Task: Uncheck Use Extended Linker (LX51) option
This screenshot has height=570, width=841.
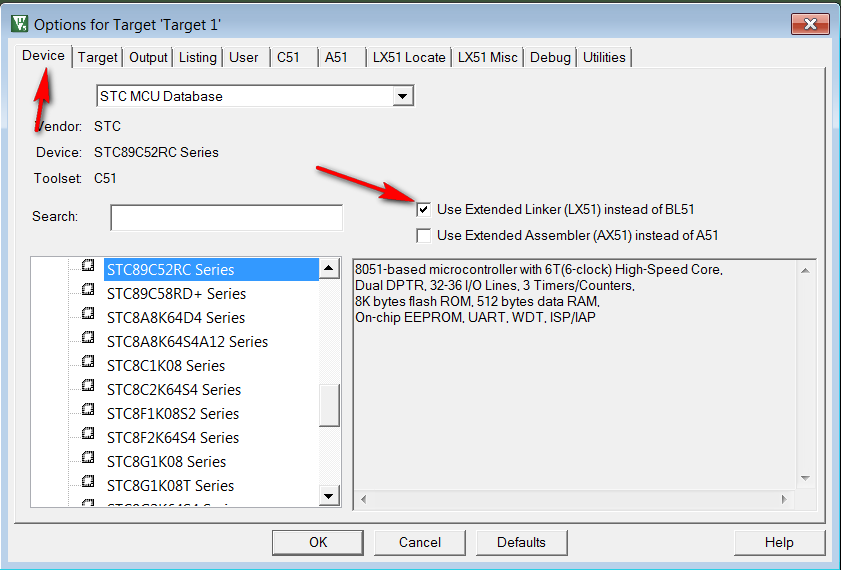Action: 424,210
